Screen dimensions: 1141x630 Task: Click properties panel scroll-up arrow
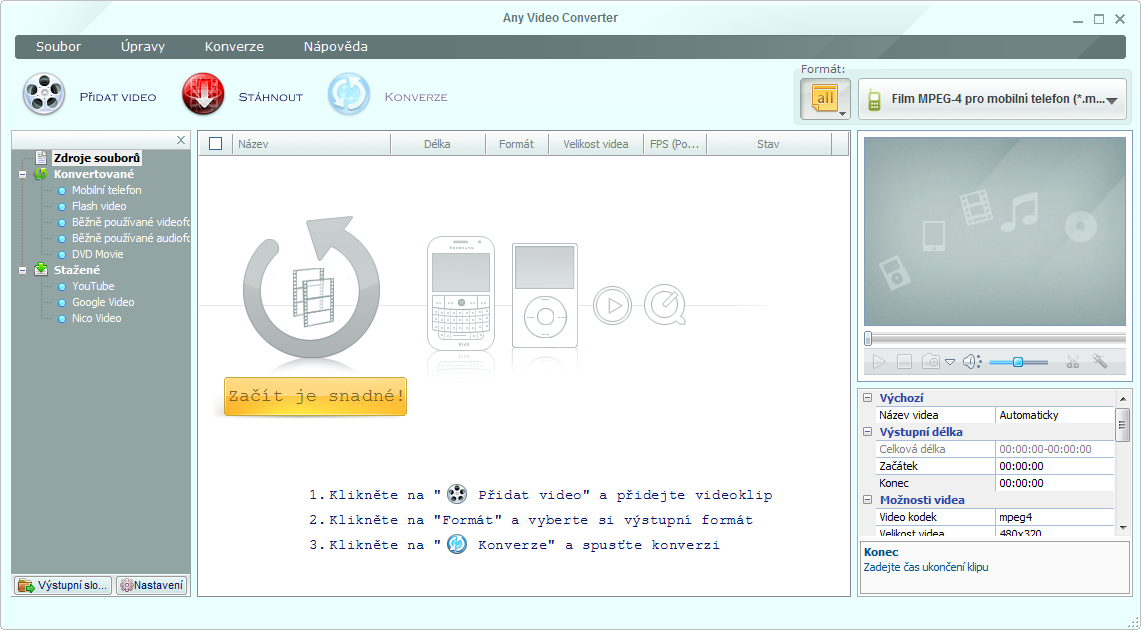[x=1123, y=399]
